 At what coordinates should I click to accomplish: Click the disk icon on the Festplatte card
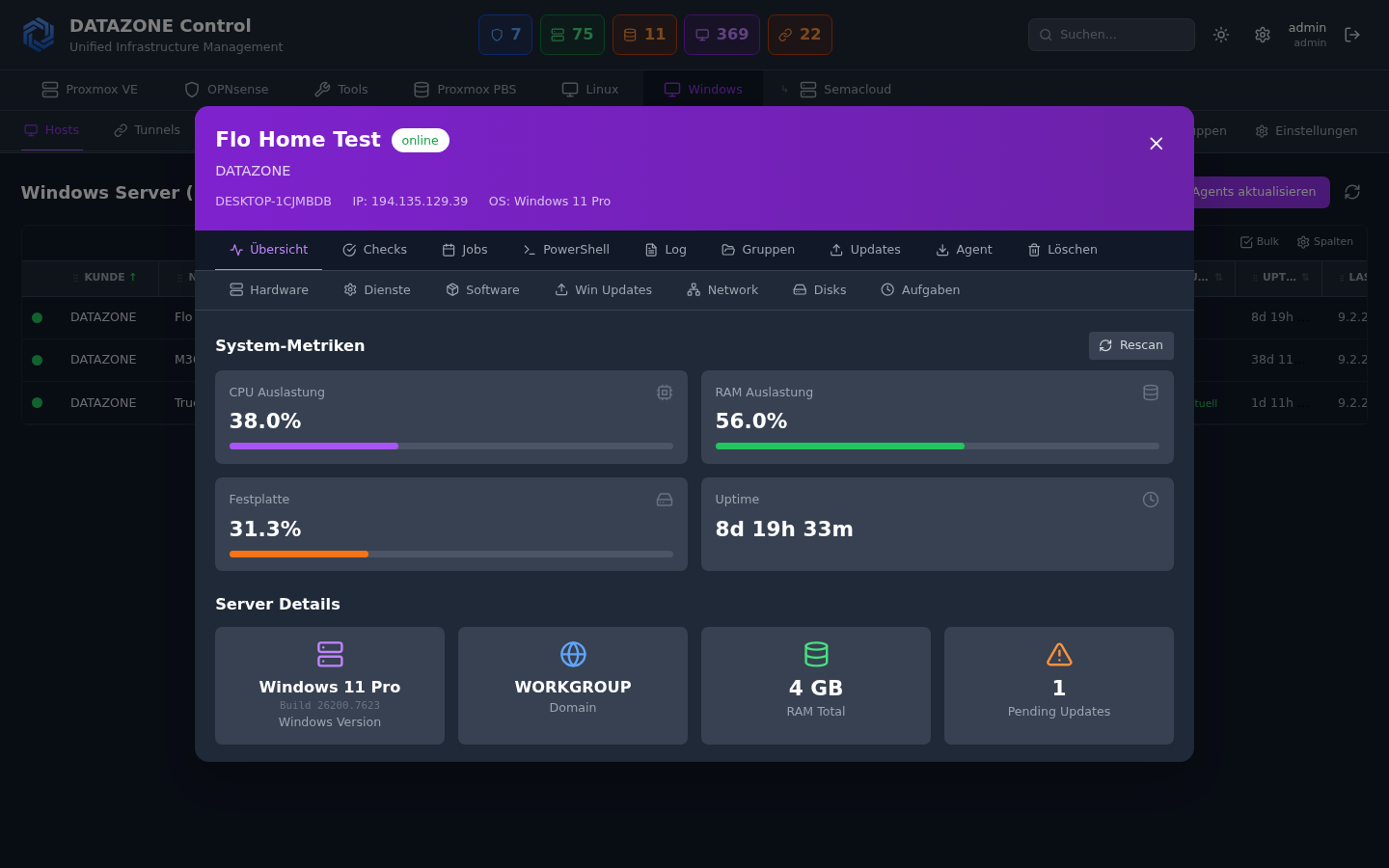664,500
